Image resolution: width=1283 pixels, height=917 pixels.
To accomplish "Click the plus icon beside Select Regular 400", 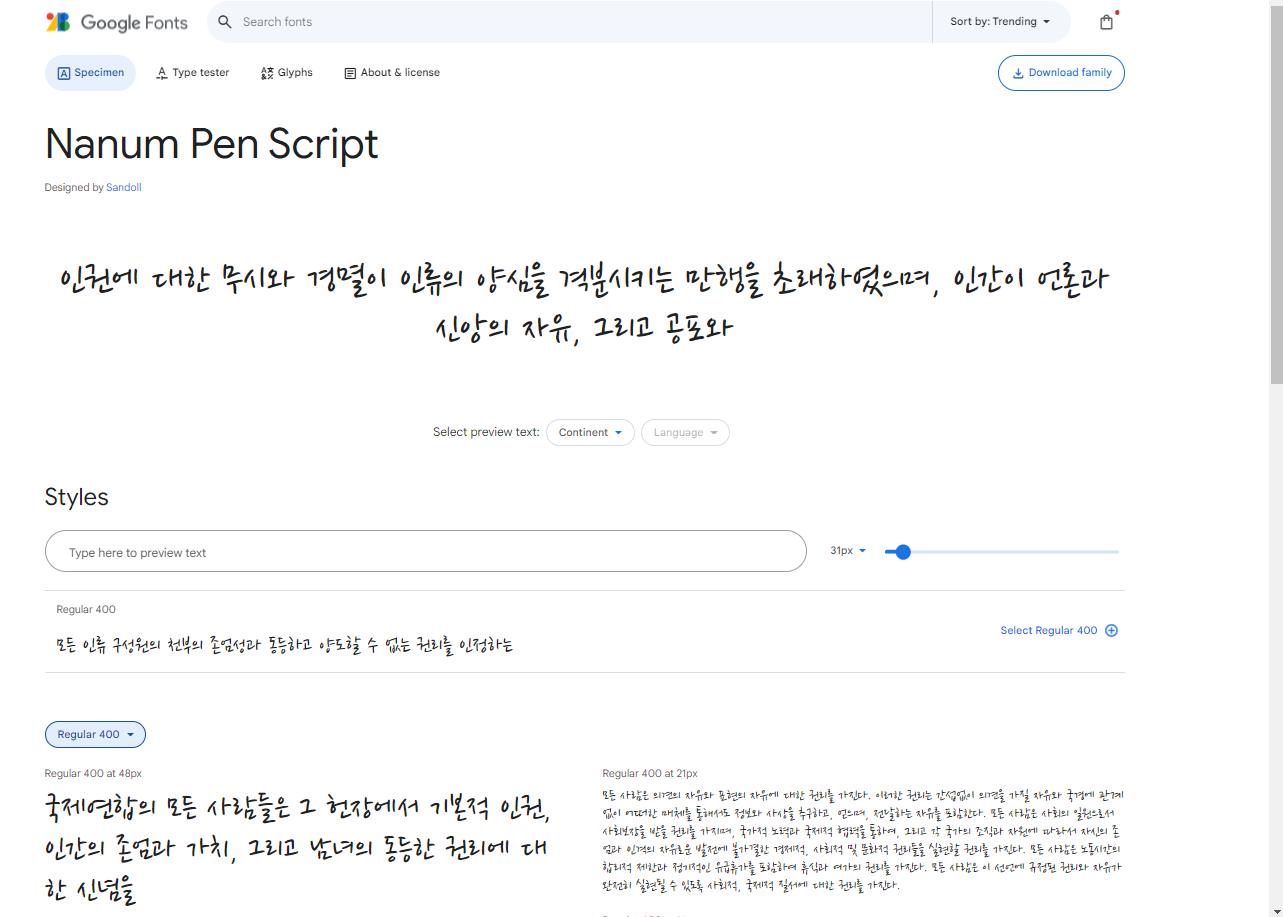I will click(x=1111, y=631).
